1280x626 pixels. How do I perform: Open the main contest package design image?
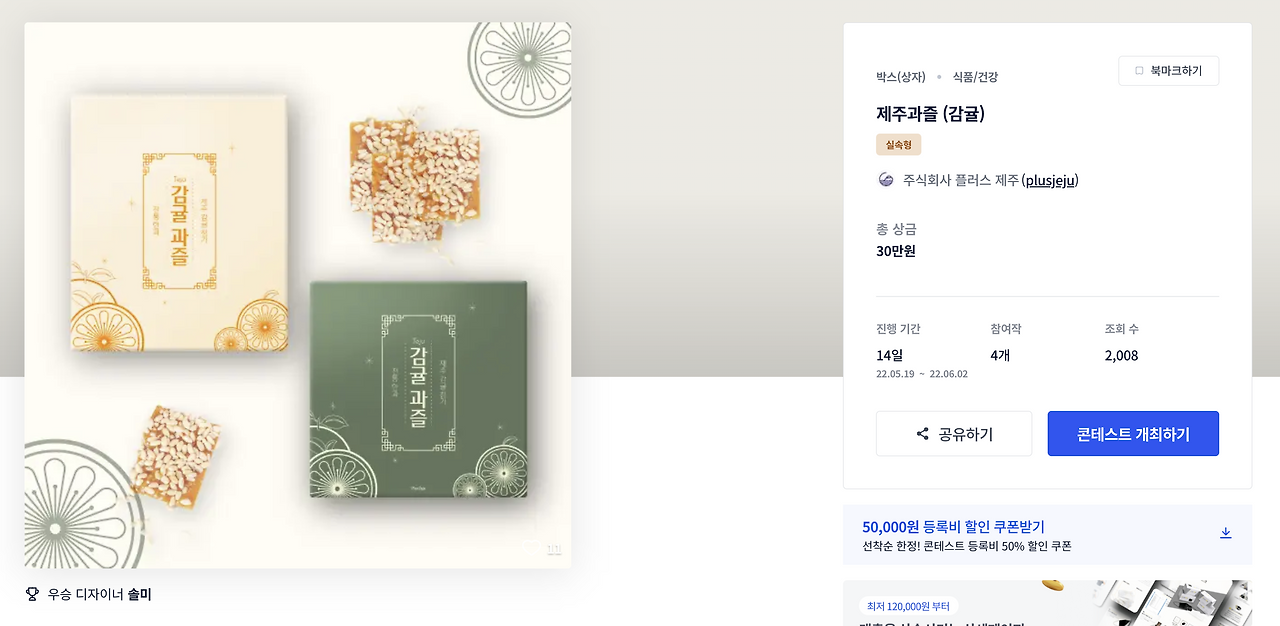point(297,294)
